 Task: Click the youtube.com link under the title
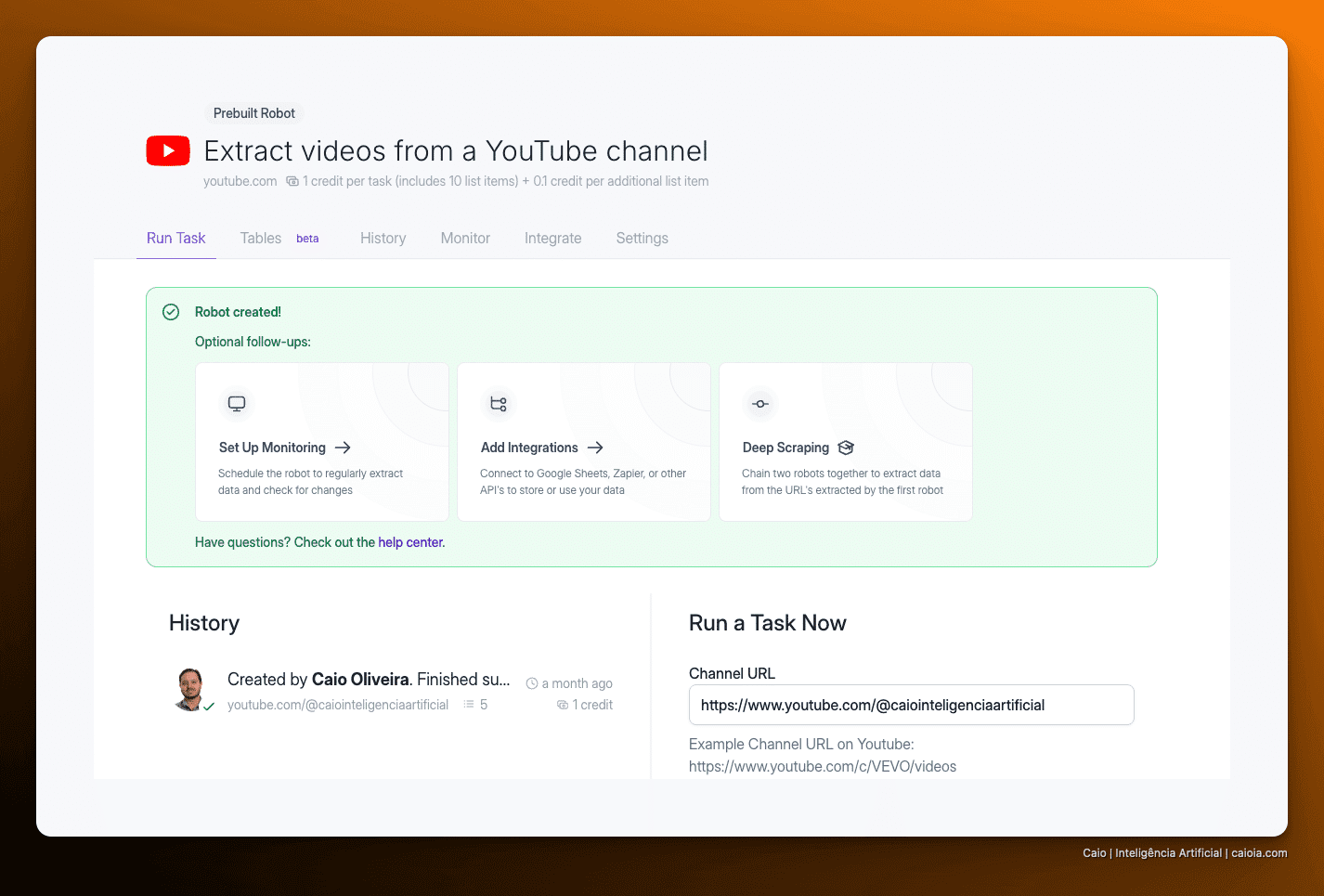coord(240,181)
